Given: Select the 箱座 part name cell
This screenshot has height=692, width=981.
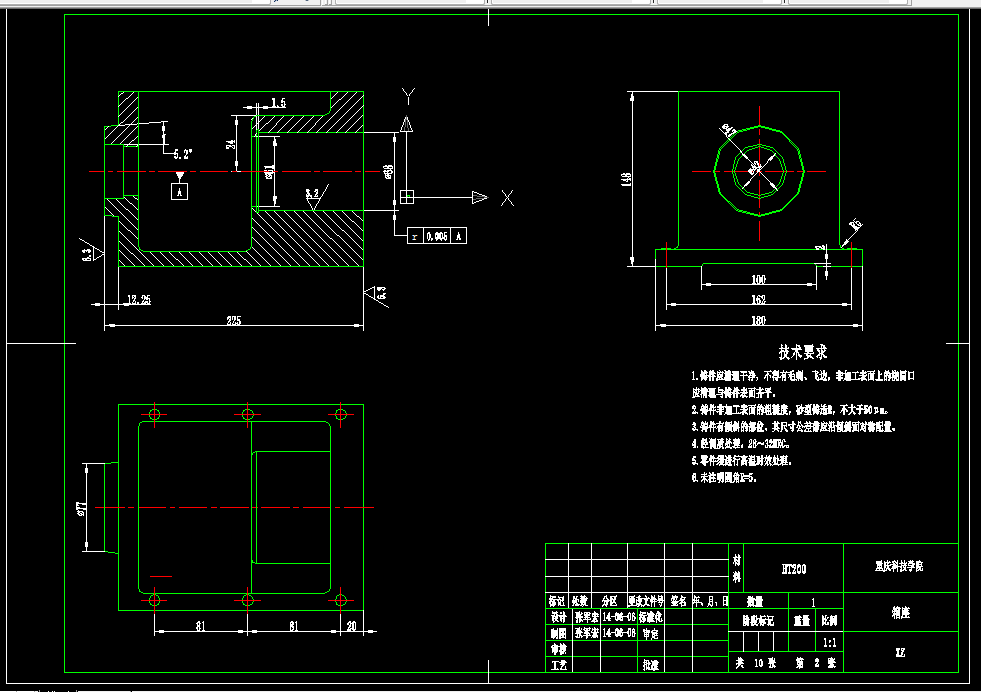Looking at the screenshot, I should point(900,613).
